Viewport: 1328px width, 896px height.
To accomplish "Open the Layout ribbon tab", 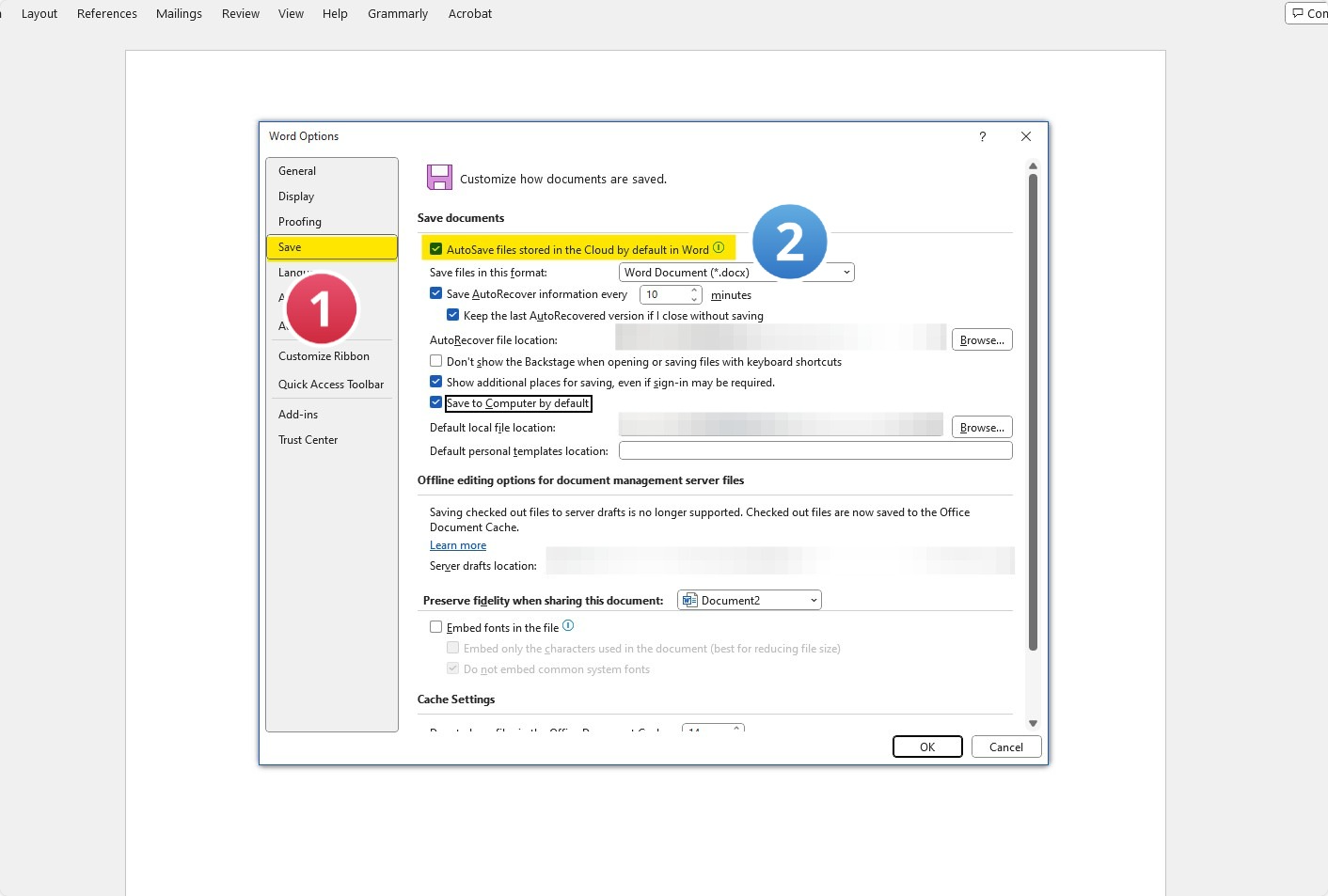I will [40, 13].
